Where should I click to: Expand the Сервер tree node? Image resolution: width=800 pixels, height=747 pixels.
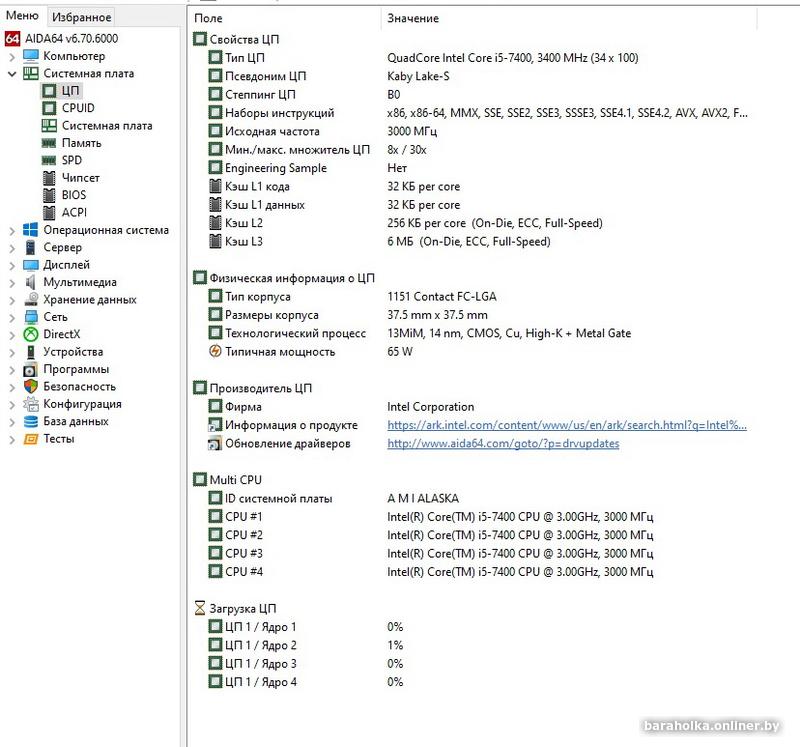12,248
